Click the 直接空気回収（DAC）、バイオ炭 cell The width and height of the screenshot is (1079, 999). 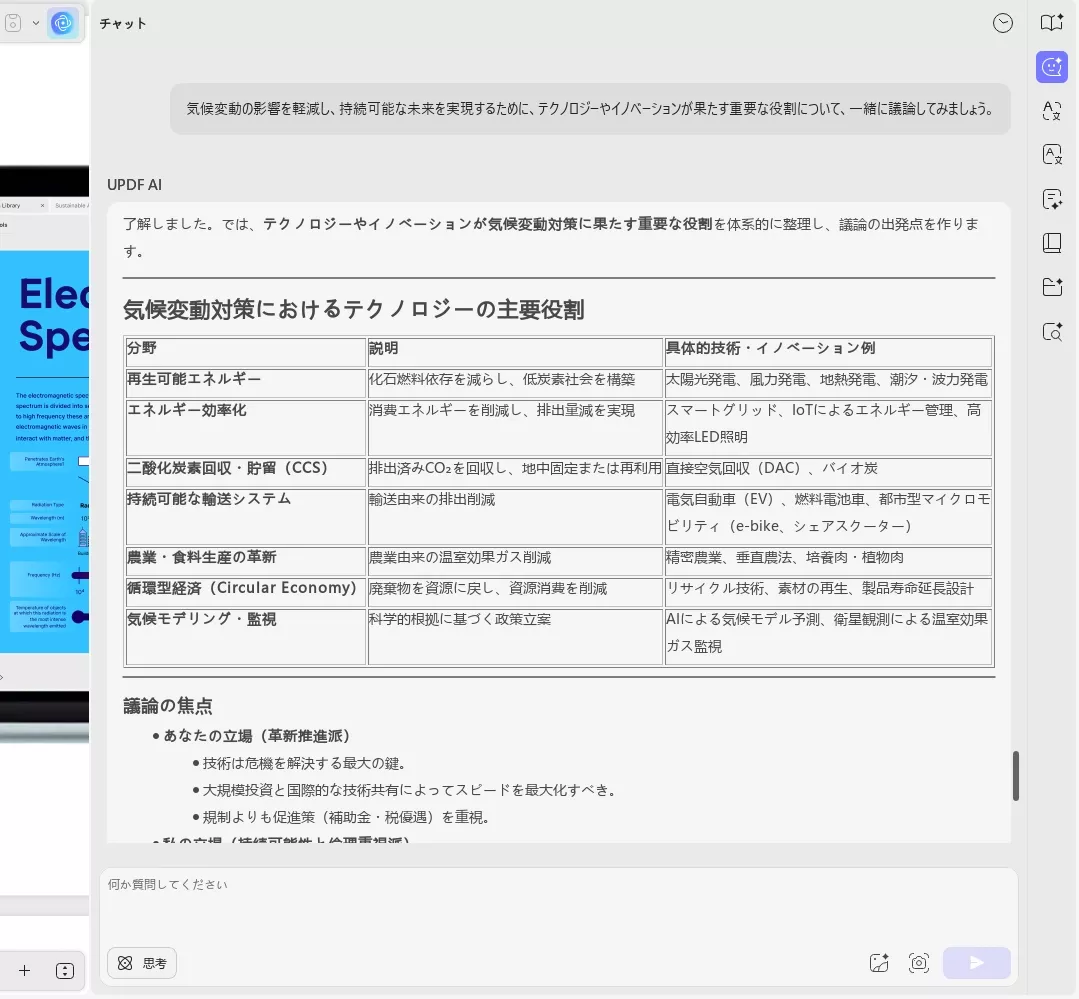828,471
